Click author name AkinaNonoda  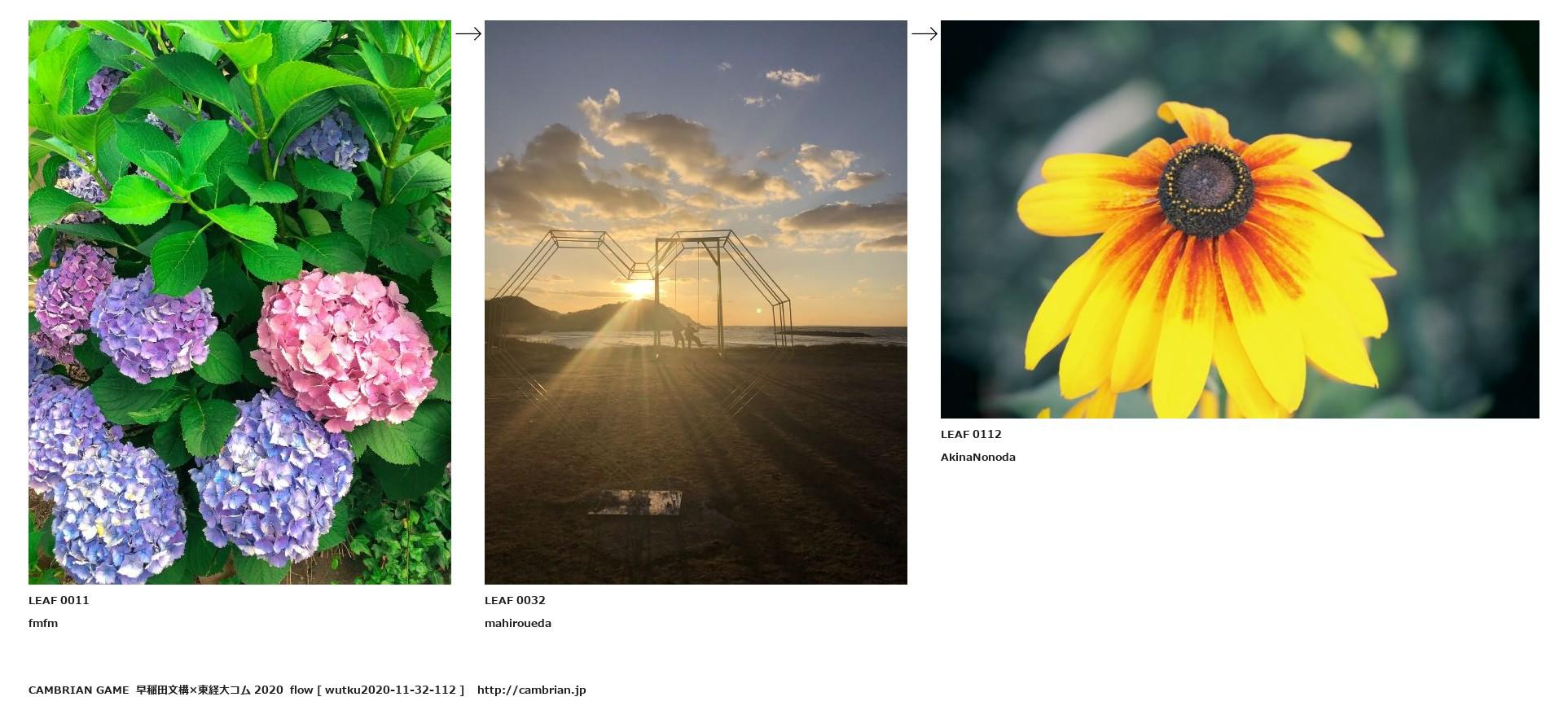[977, 457]
